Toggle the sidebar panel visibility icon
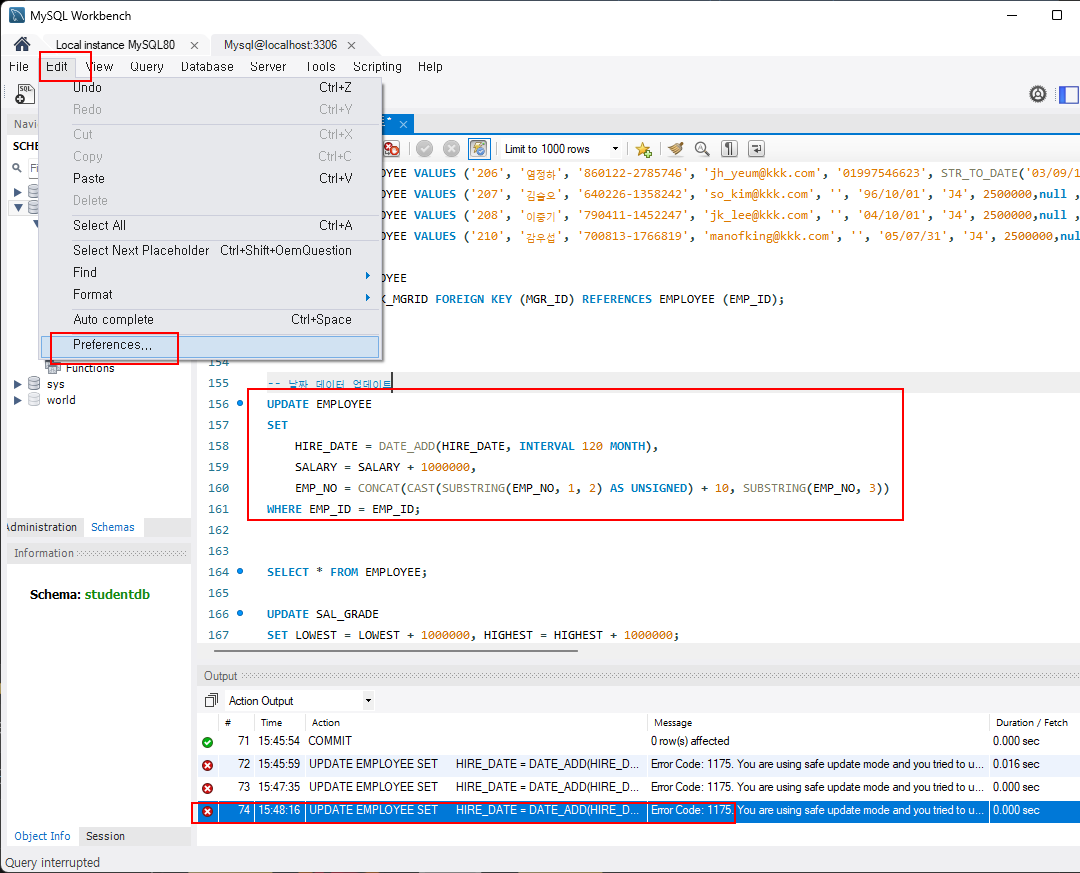This screenshot has height=873, width=1080. (x=1069, y=94)
